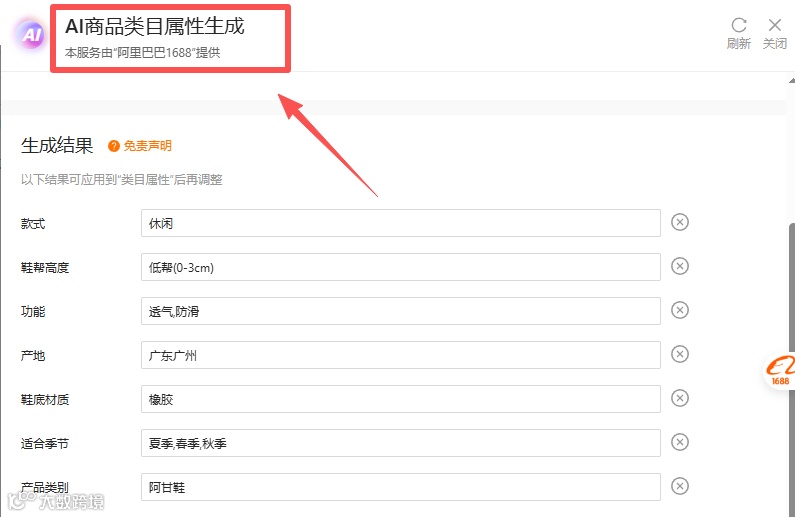Focus the 产品类别 input containing 阿甘鞋
Screen dimensions: 795x517
pyautogui.click(x=401, y=487)
